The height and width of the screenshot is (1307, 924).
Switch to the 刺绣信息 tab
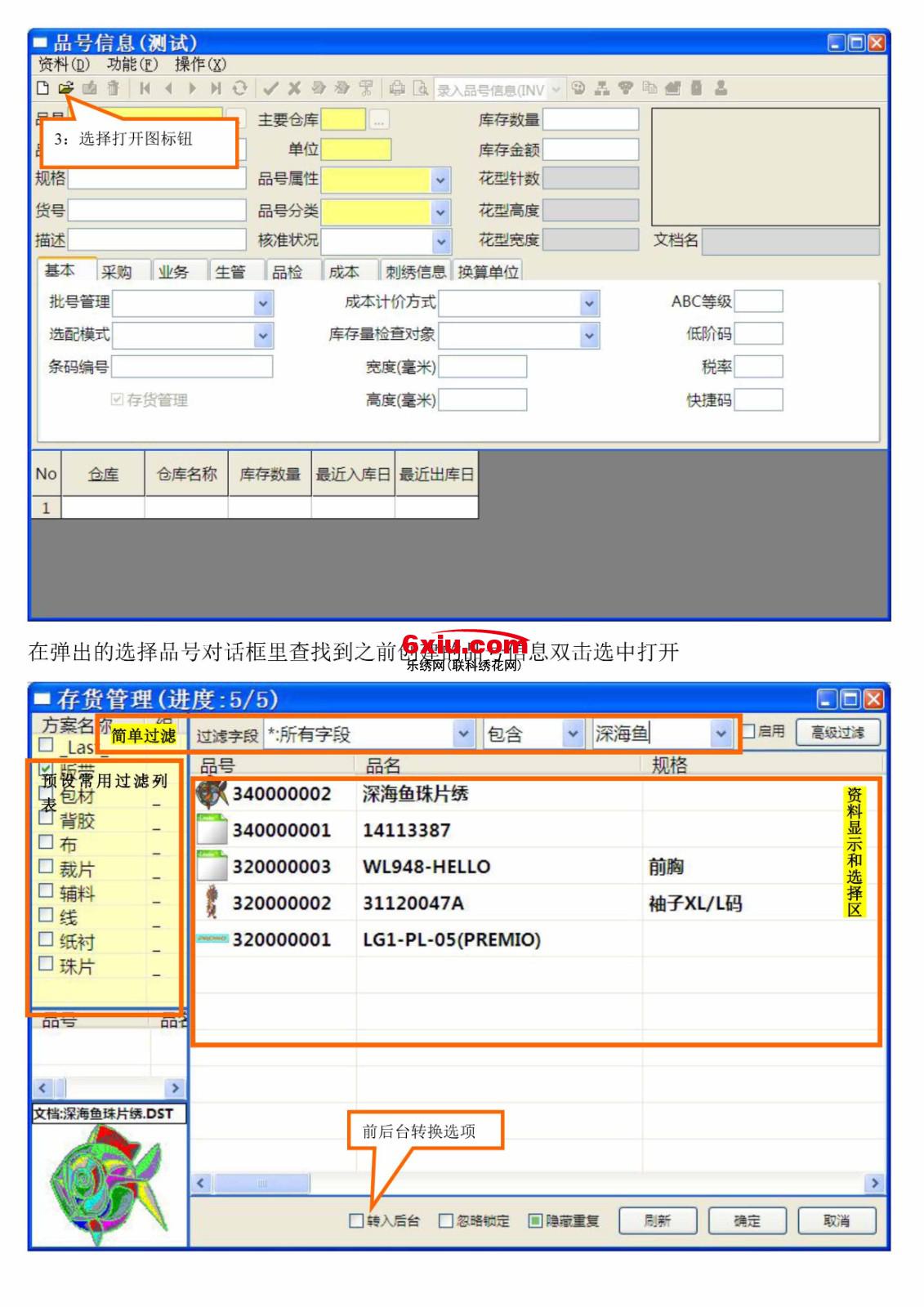(416, 272)
